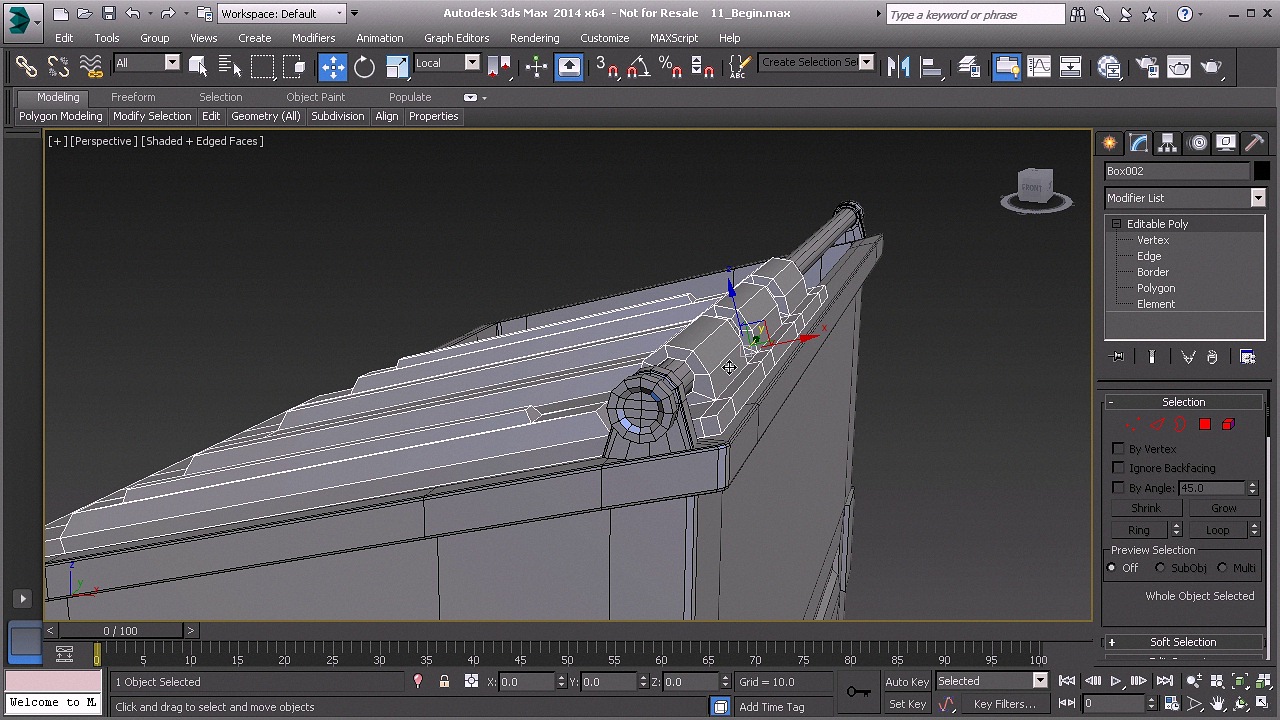Enable the By Angle checkbox
Image resolution: width=1280 pixels, height=720 pixels.
pos(1118,488)
